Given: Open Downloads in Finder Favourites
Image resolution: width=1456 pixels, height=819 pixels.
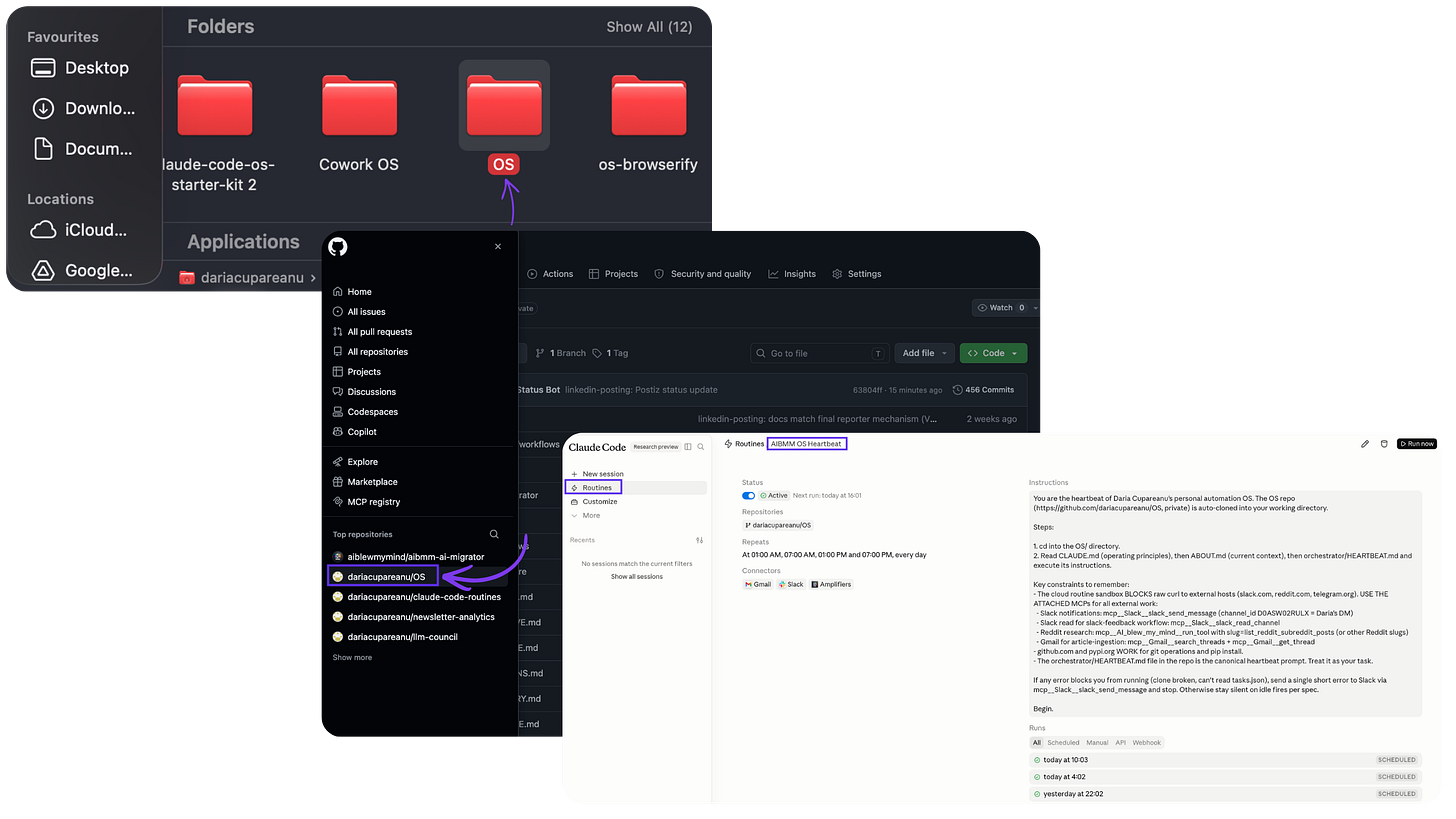Looking at the screenshot, I should [x=83, y=109].
